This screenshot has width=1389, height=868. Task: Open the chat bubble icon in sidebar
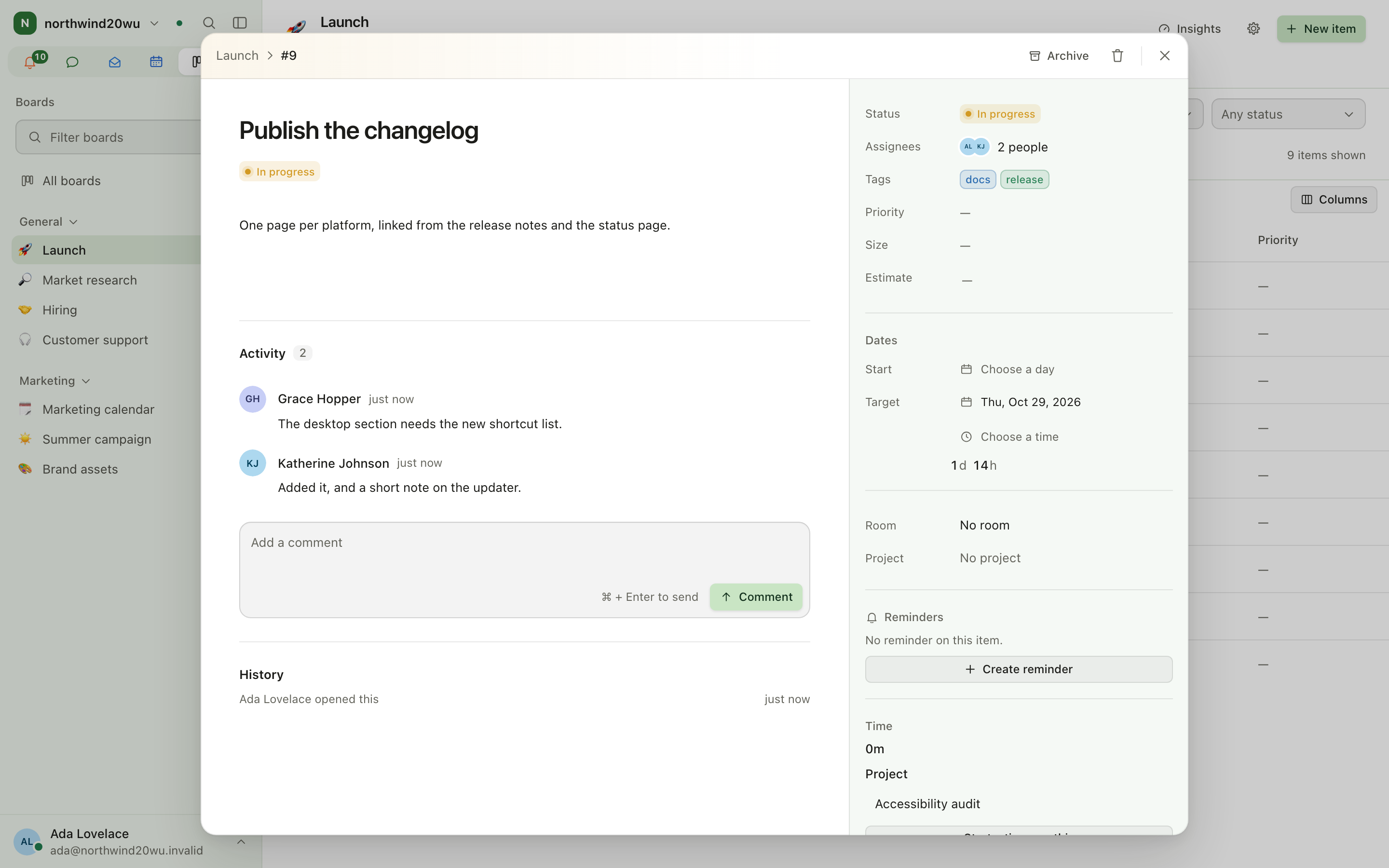72,62
